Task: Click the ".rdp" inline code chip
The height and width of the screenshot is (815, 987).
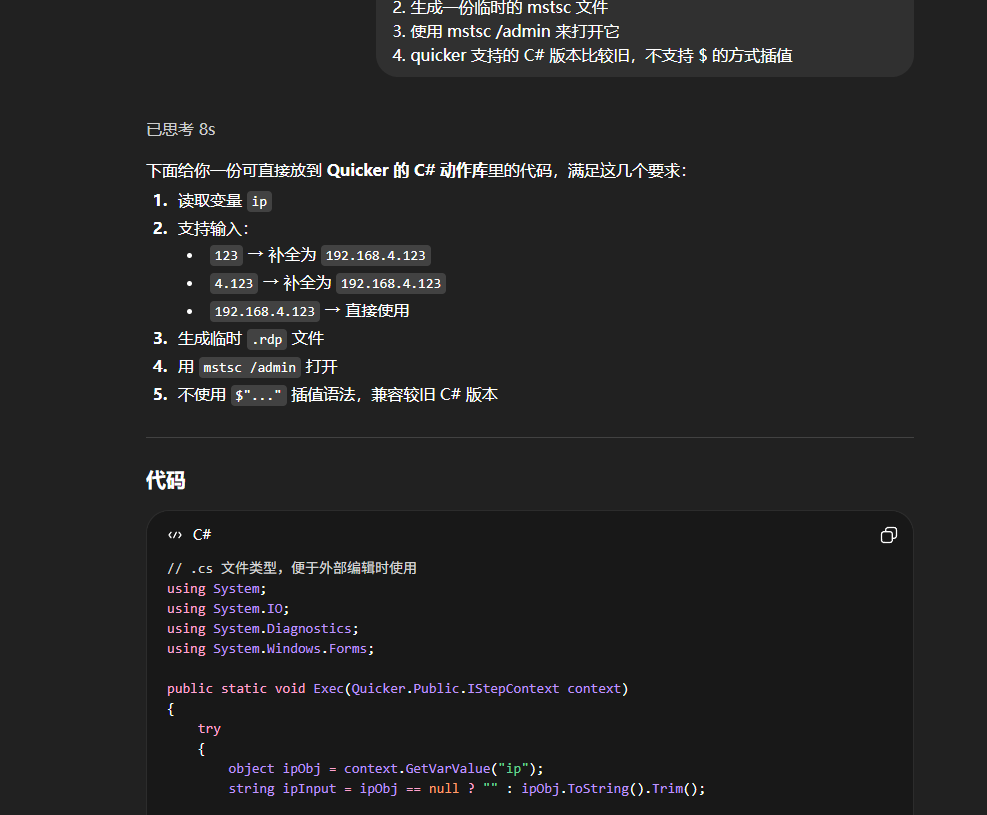Action: [267, 339]
